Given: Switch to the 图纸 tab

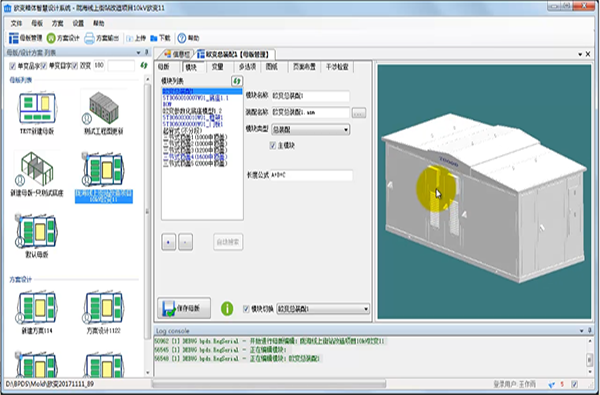Looking at the screenshot, I should click(272, 67).
